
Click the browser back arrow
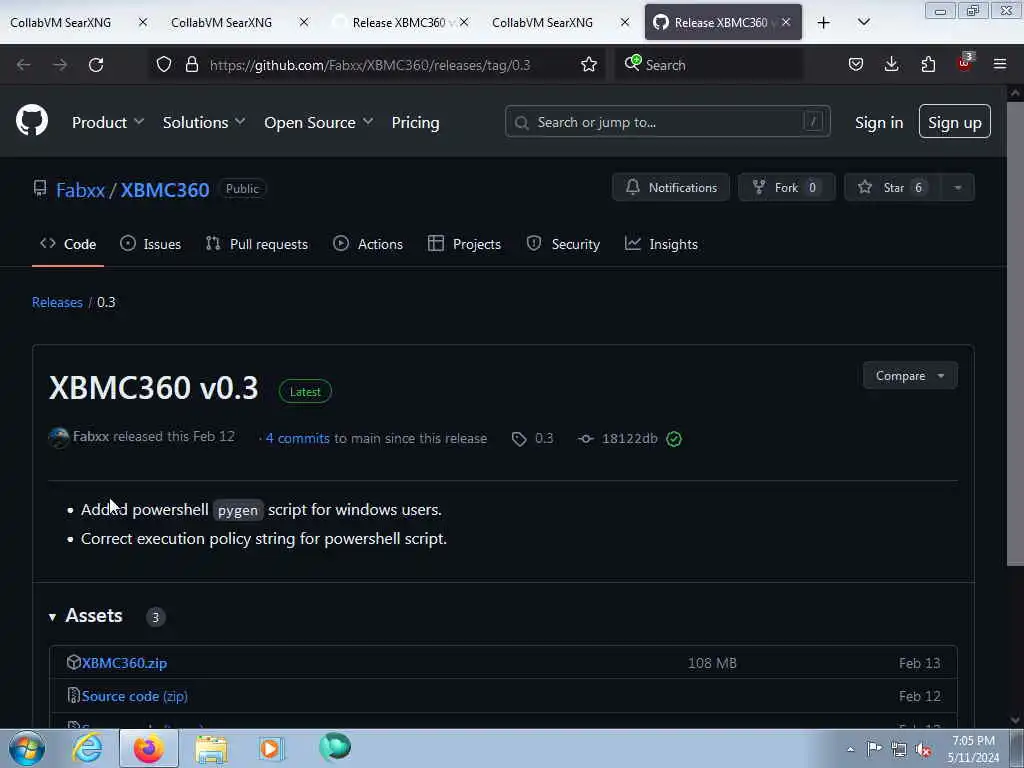click(x=24, y=65)
